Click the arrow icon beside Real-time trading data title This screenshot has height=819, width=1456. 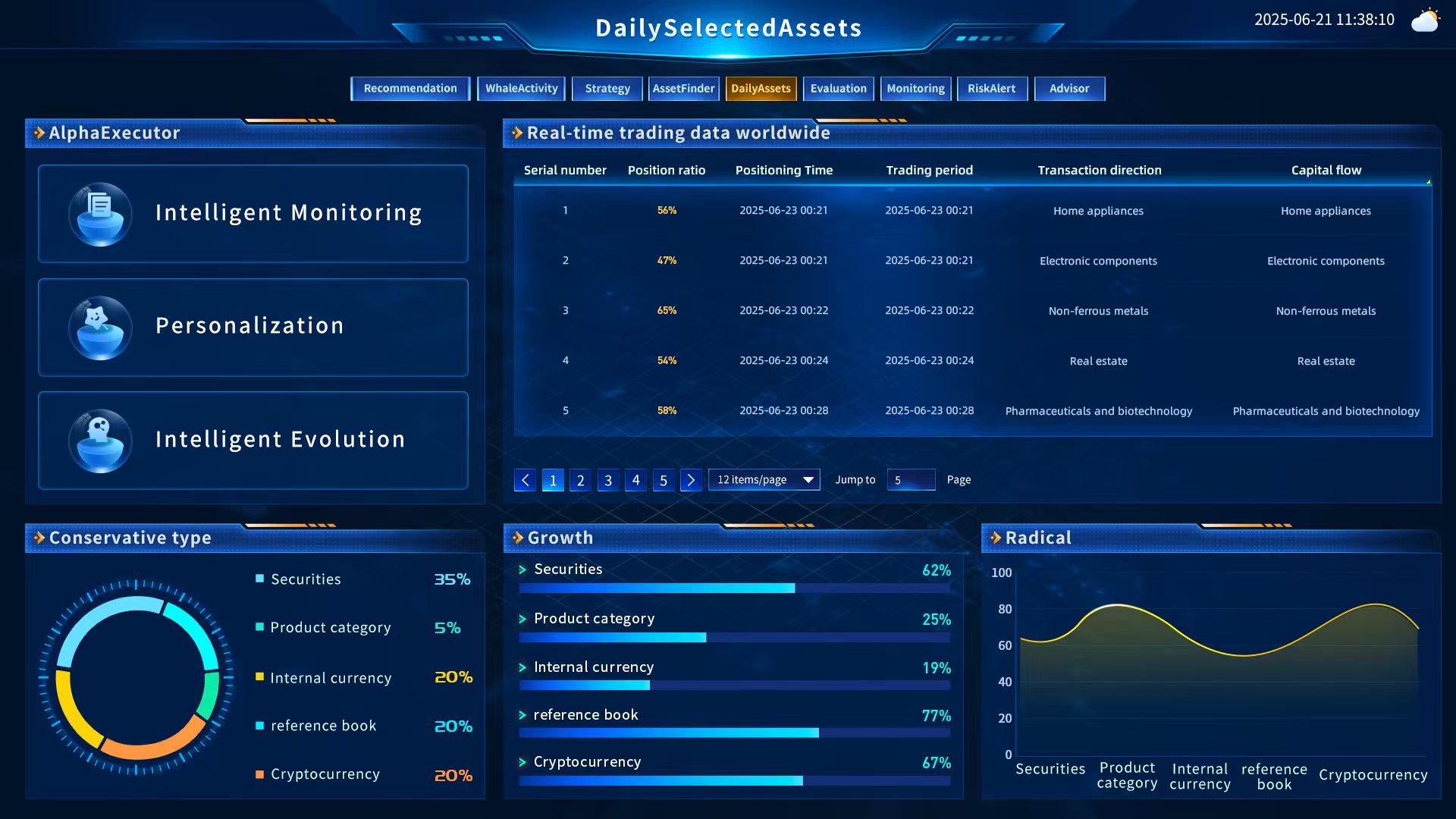click(x=518, y=133)
